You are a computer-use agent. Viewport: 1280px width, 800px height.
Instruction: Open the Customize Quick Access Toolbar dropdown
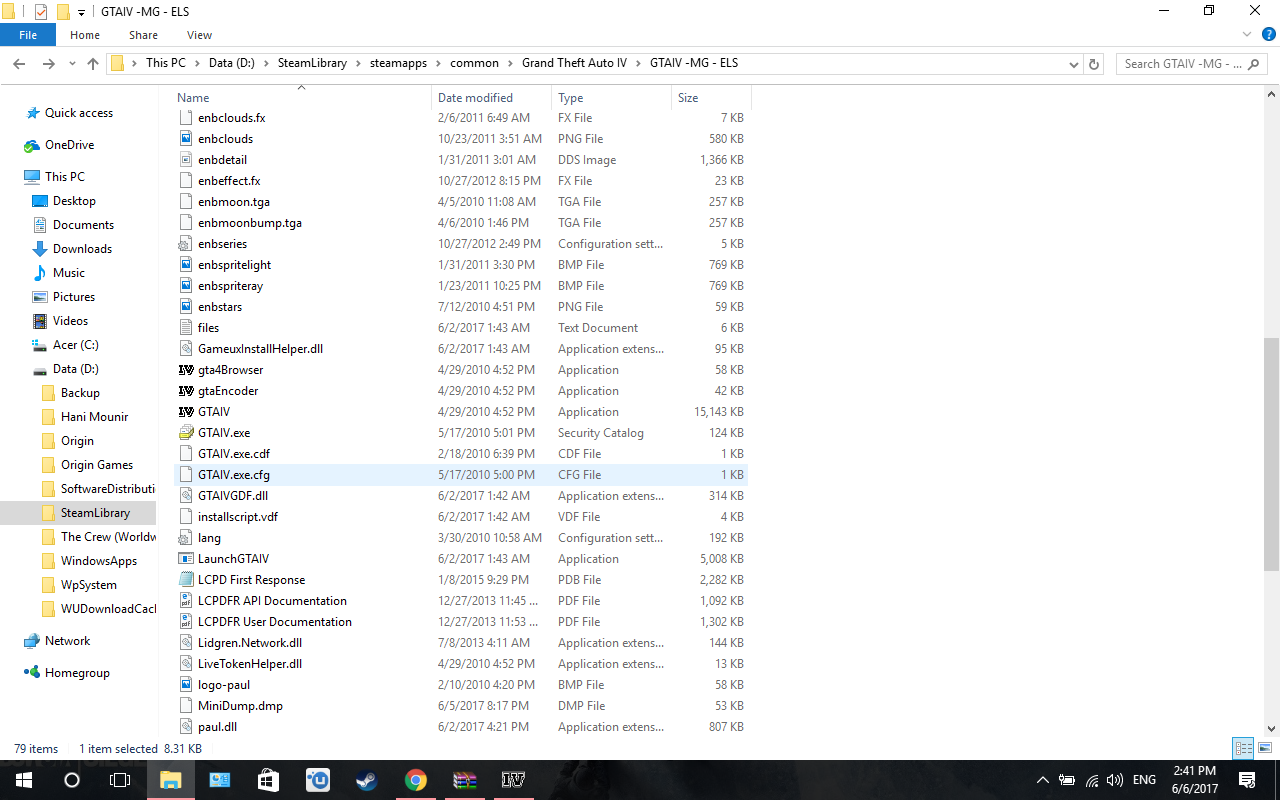81,12
